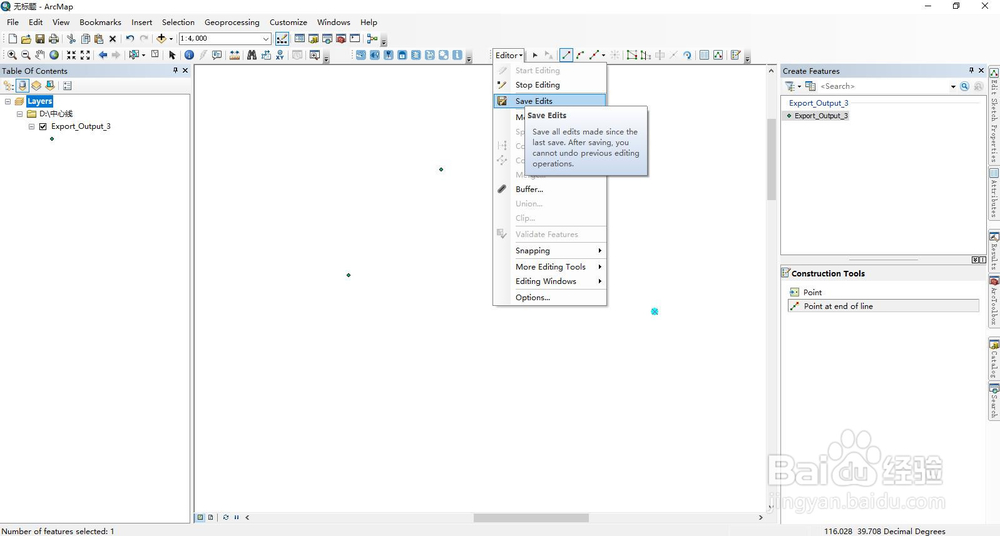Click Save Edits in Editor menu
This screenshot has width=1000, height=536.
550,101
